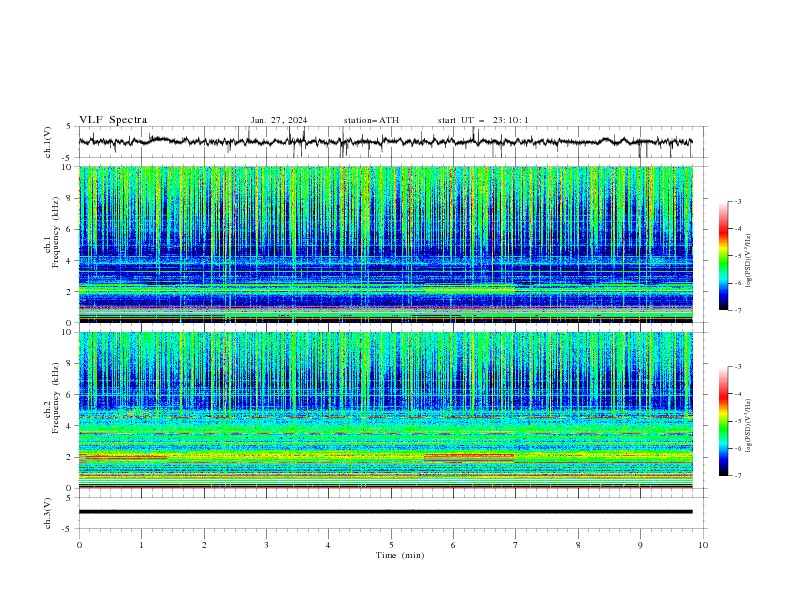Click the "station=ATH" label
Viewport: 792px width, 612px height.
point(371,120)
